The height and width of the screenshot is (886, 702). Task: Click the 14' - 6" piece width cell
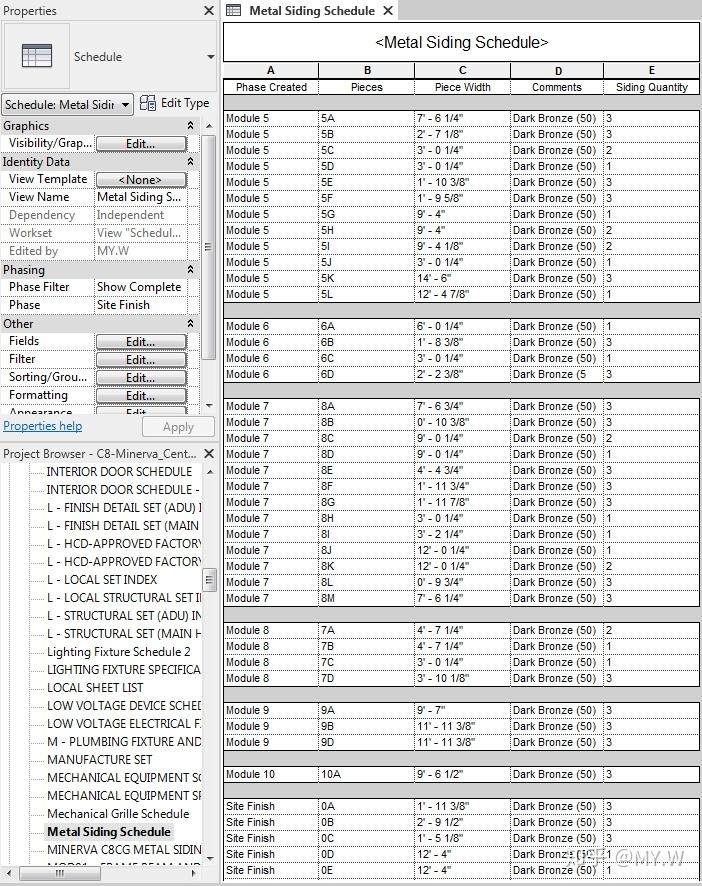[x=462, y=278]
